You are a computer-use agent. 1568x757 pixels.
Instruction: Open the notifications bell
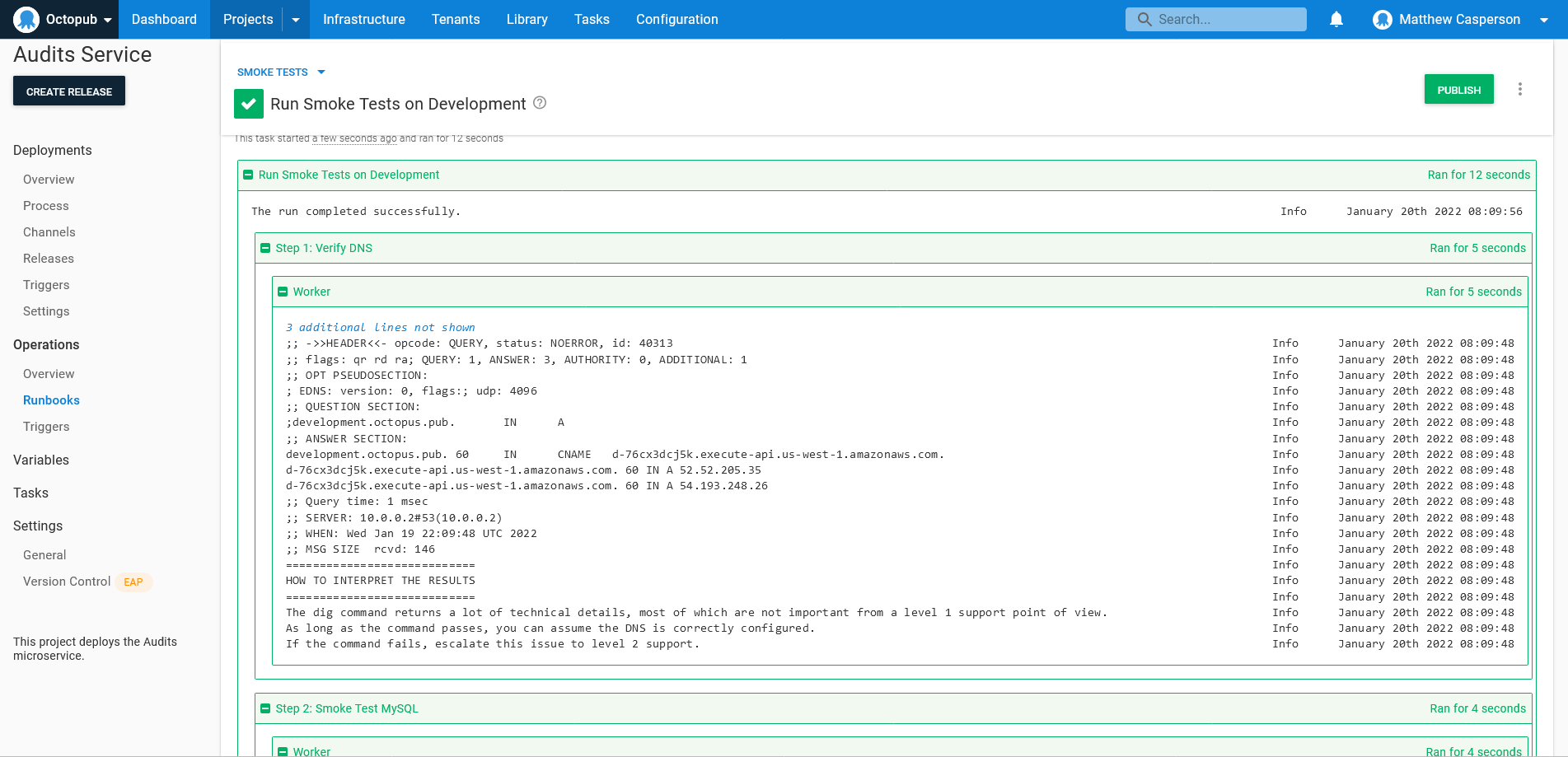pyautogui.click(x=1336, y=19)
